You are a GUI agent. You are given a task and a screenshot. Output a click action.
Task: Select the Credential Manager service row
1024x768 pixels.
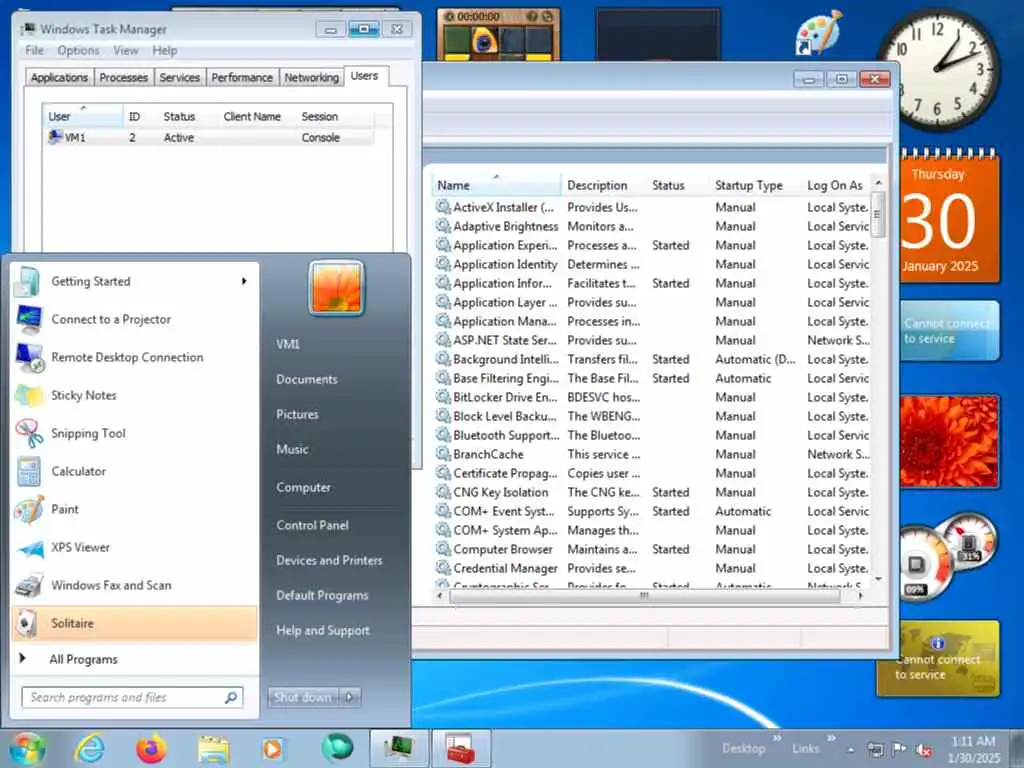652,568
